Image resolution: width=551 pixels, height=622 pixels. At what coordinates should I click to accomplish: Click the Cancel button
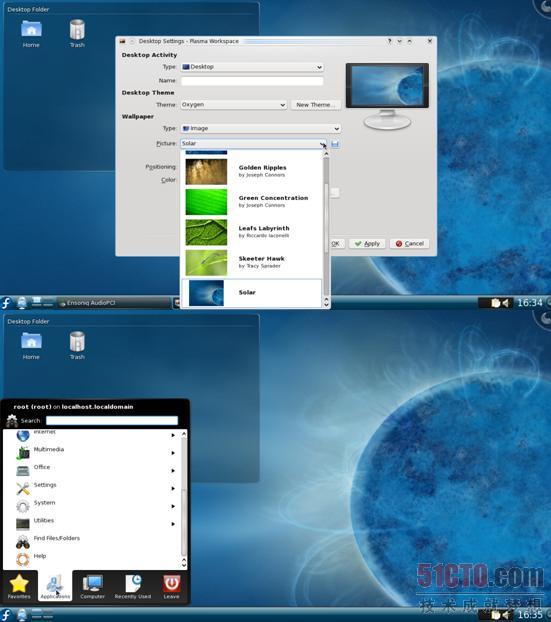pos(409,244)
